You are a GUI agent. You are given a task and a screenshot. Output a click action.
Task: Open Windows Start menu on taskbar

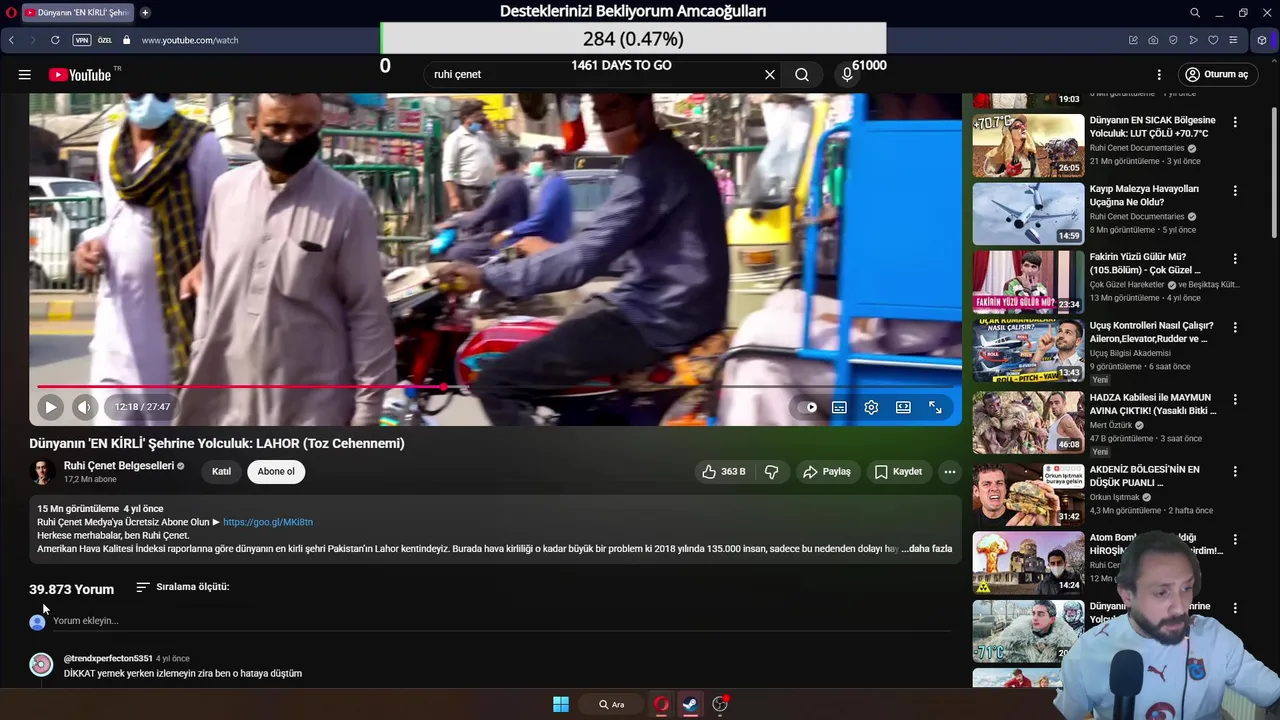click(x=561, y=704)
